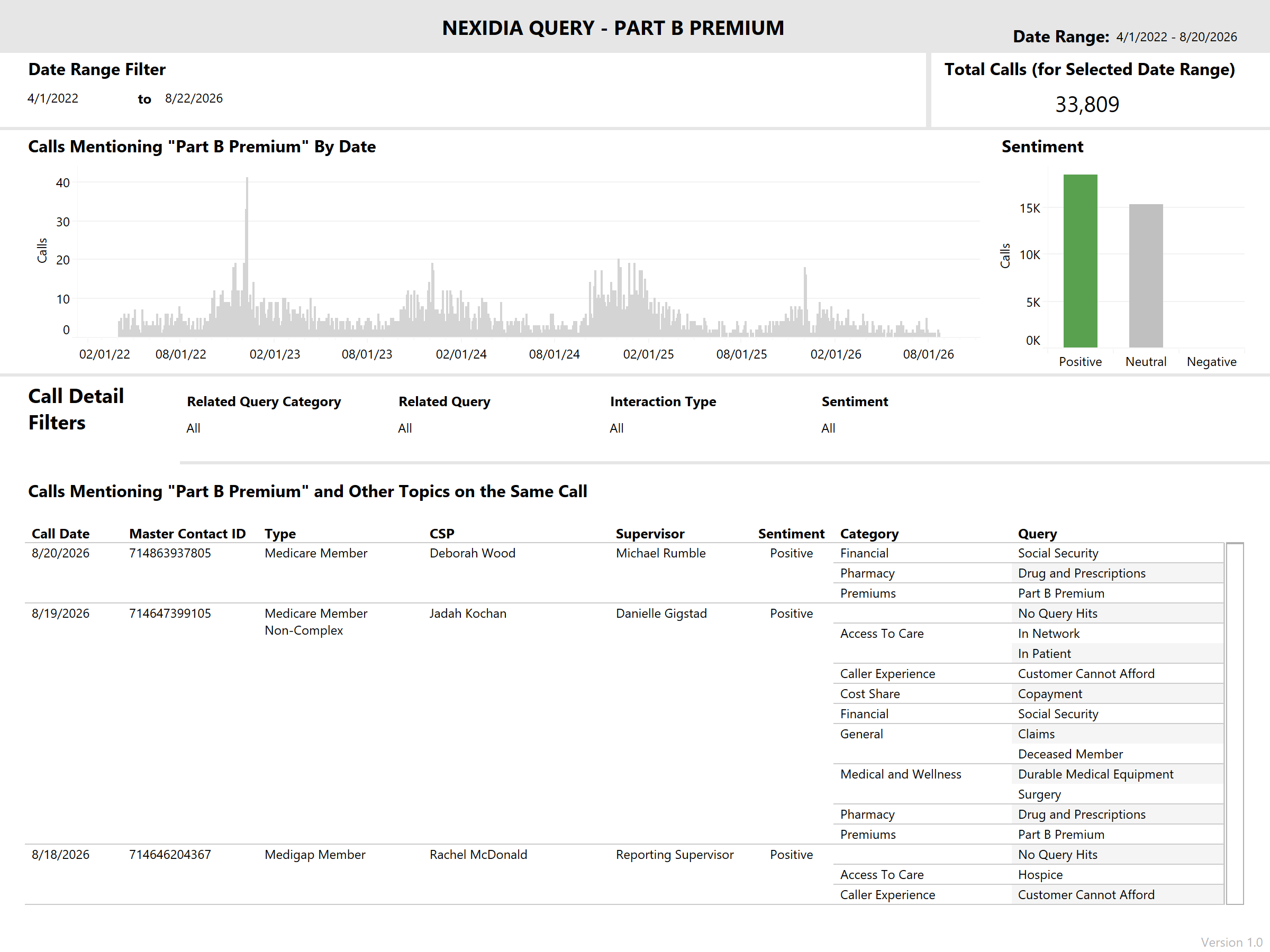This screenshot has width=1270, height=952.
Task: Click the Medigap Member type cell
Action: click(x=315, y=855)
